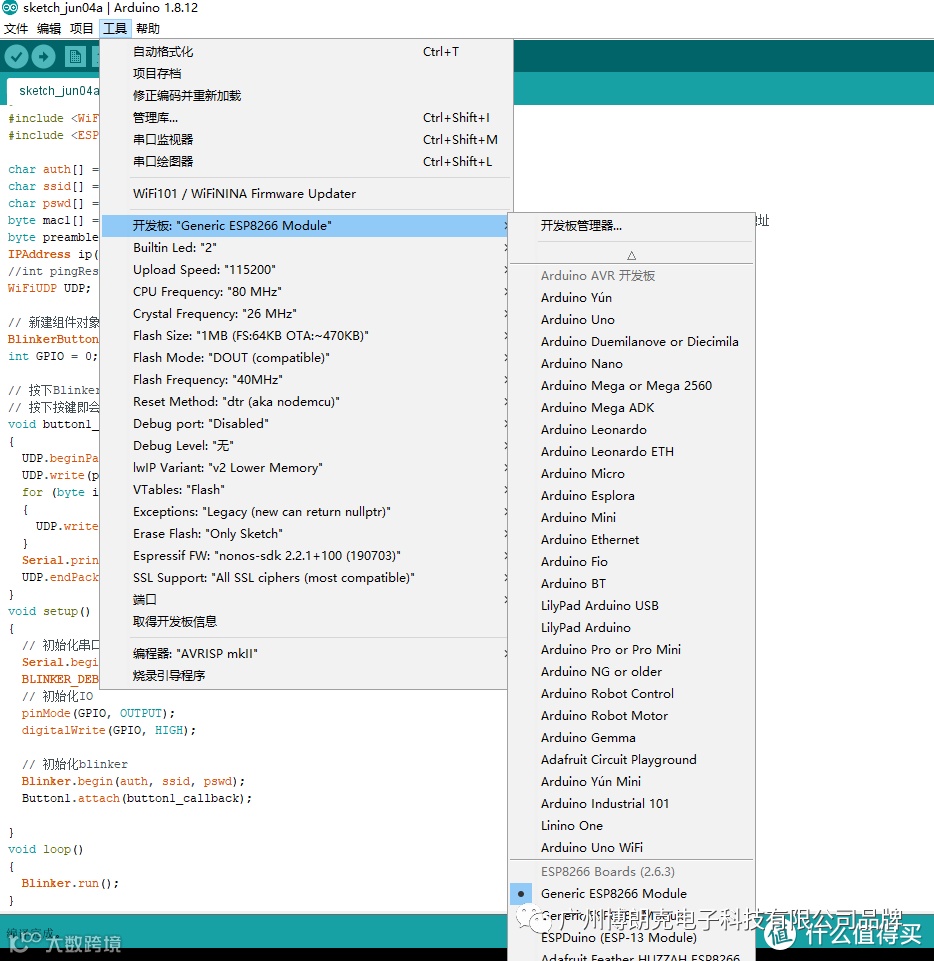Click 烧录引导程序 burn bootloader
The image size is (934, 961).
click(x=305, y=675)
